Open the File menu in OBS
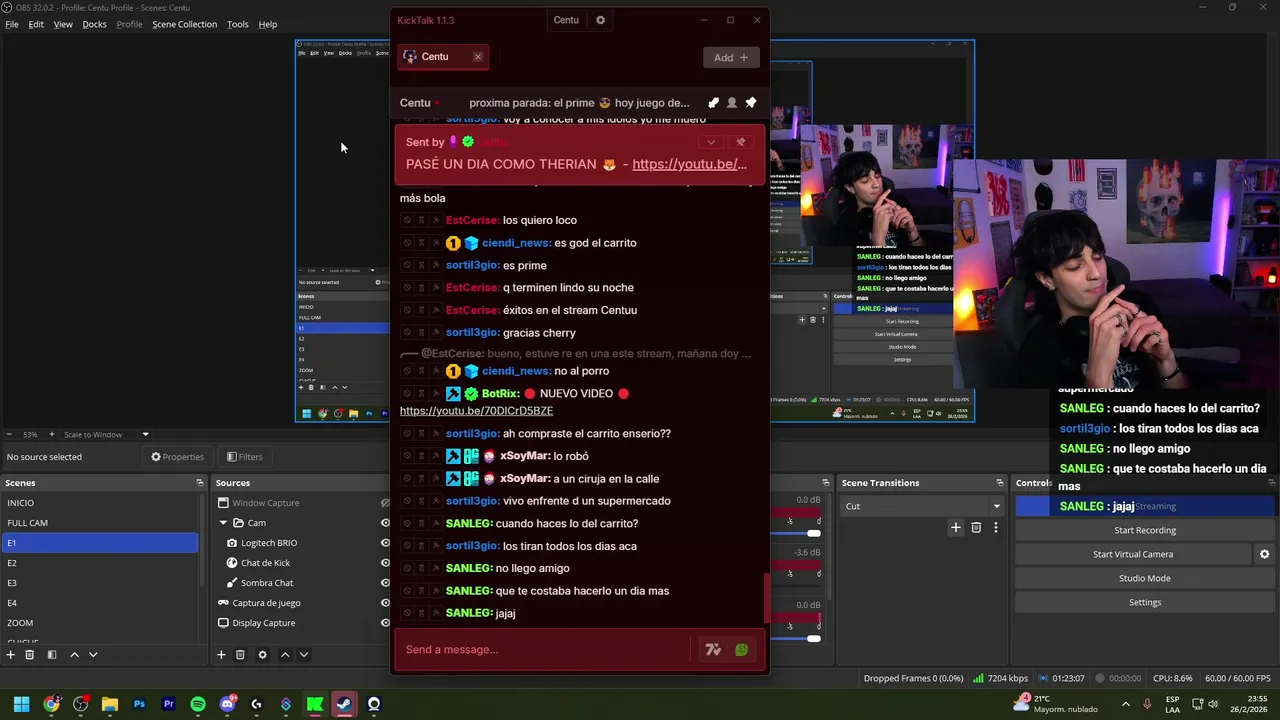Viewport: 1280px width, 720px height. point(12,24)
